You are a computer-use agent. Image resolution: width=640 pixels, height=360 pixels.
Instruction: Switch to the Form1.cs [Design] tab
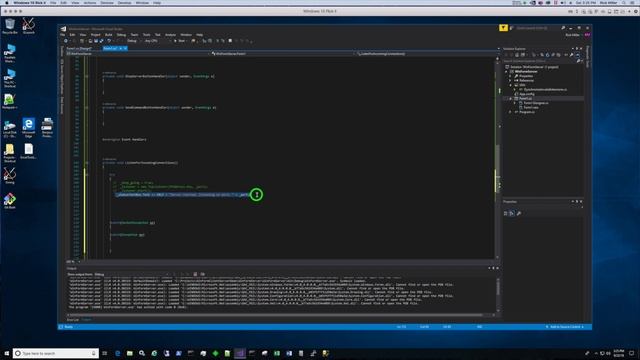[x=79, y=48]
